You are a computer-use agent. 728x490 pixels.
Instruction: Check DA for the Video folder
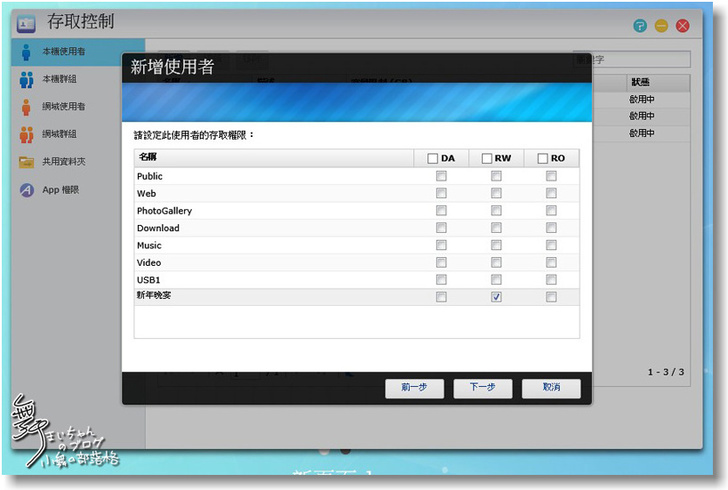click(441, 262)
